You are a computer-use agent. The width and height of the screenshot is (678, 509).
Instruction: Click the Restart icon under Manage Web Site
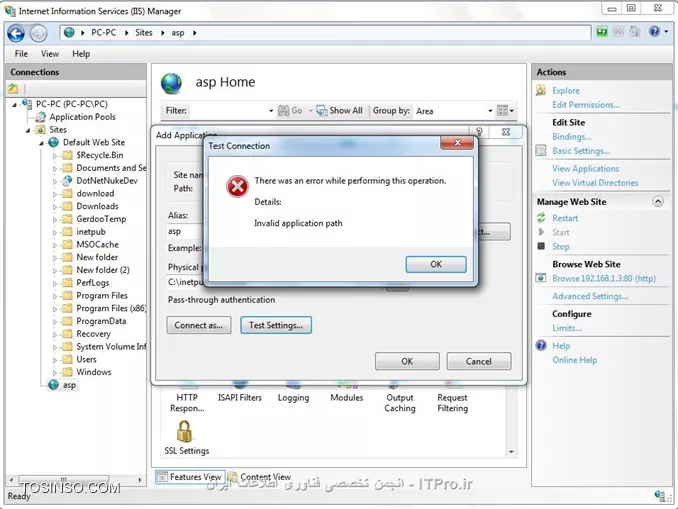(x=541, y=218)
